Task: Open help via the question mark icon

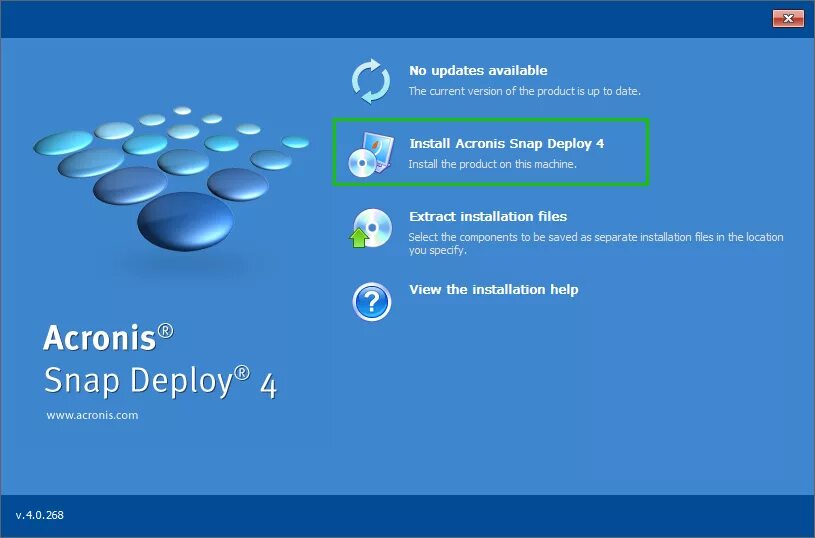Action: 372,301
